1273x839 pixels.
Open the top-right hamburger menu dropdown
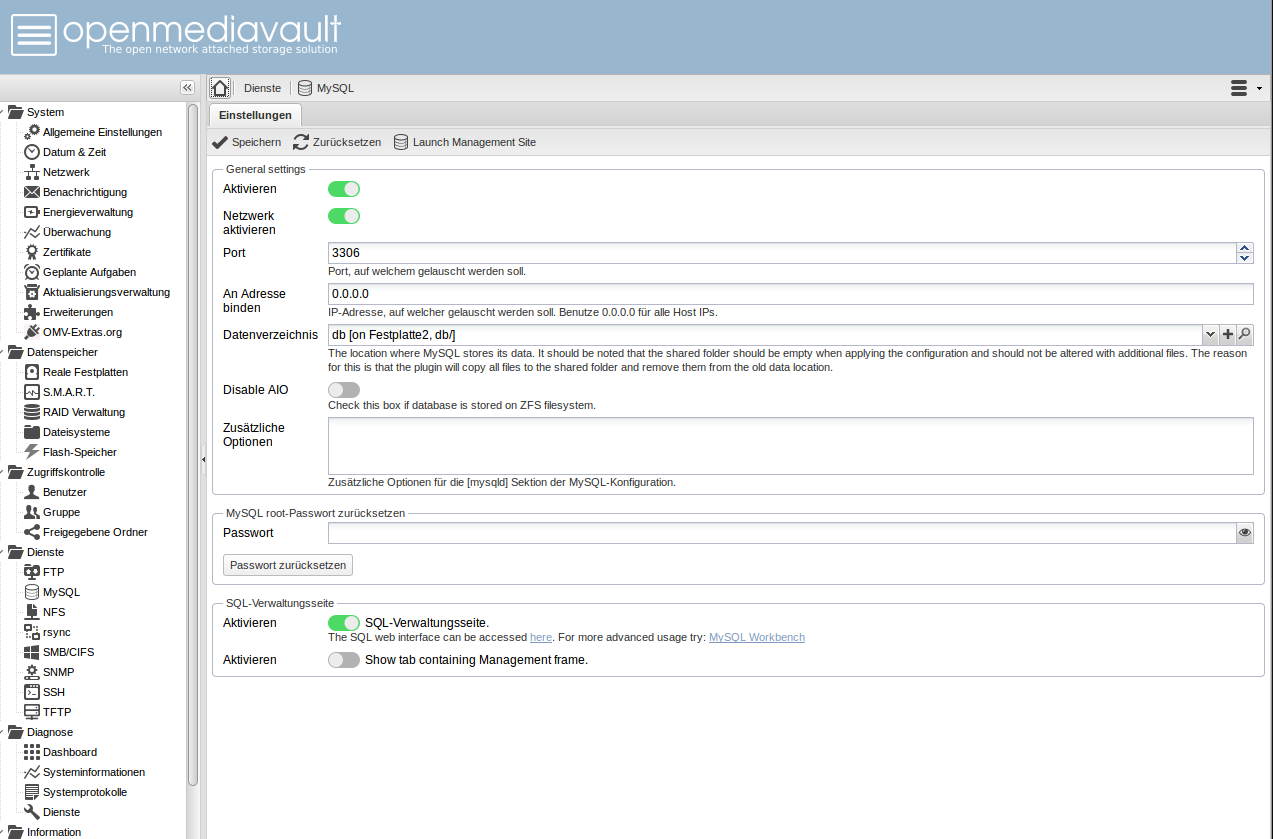pyautogui.click(x=1246, y=88)
